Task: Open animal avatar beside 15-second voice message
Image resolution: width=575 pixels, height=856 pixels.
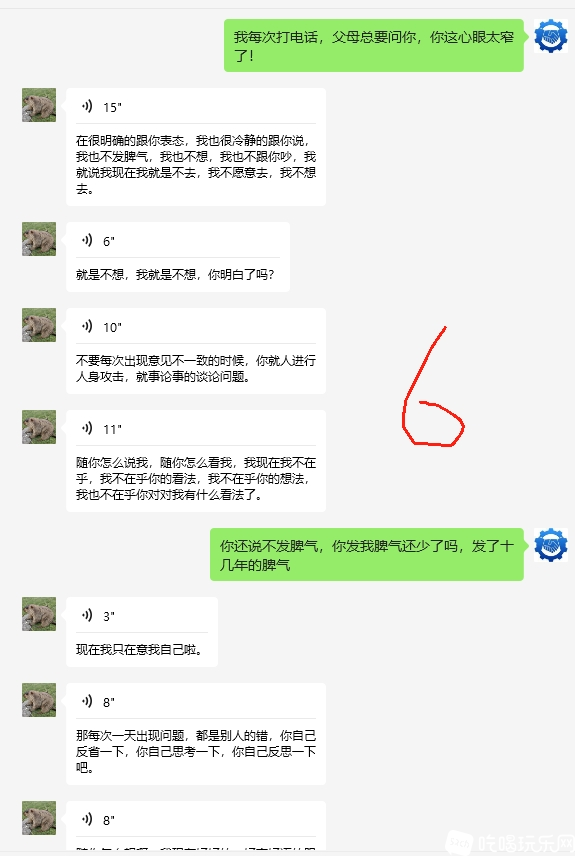Action: point(39,105)
